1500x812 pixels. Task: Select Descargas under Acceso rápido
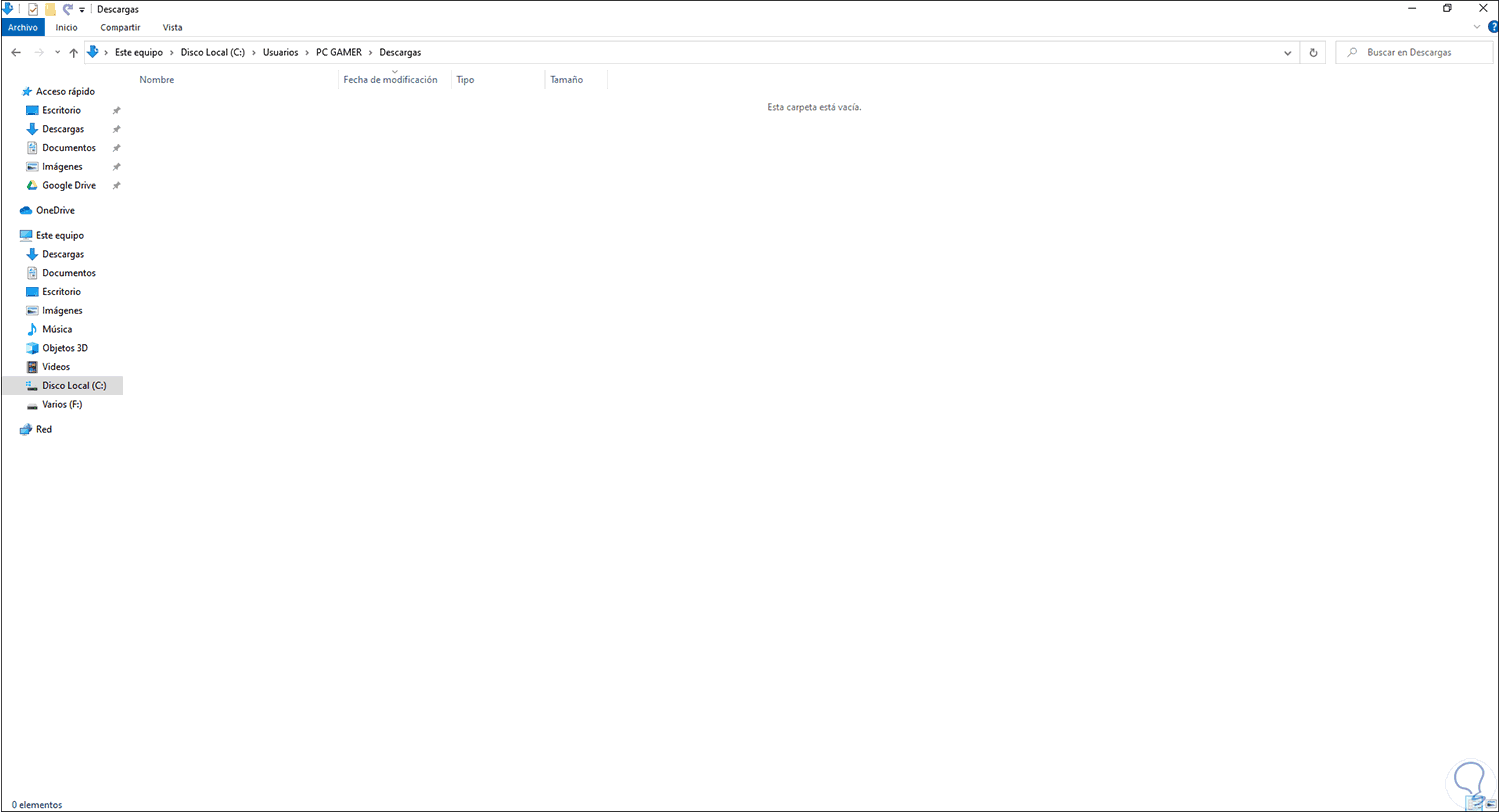tap(63, 129)
